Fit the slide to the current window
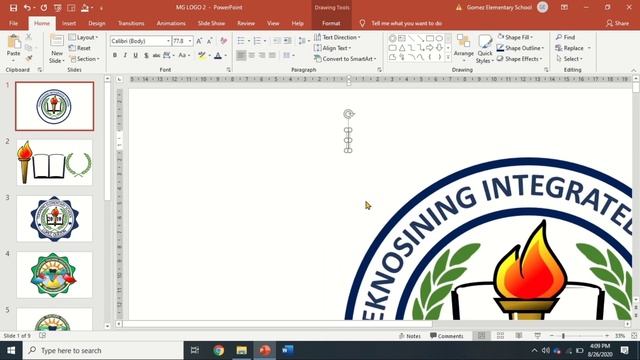The image size is (640, 360). click(x=634, y=336)
